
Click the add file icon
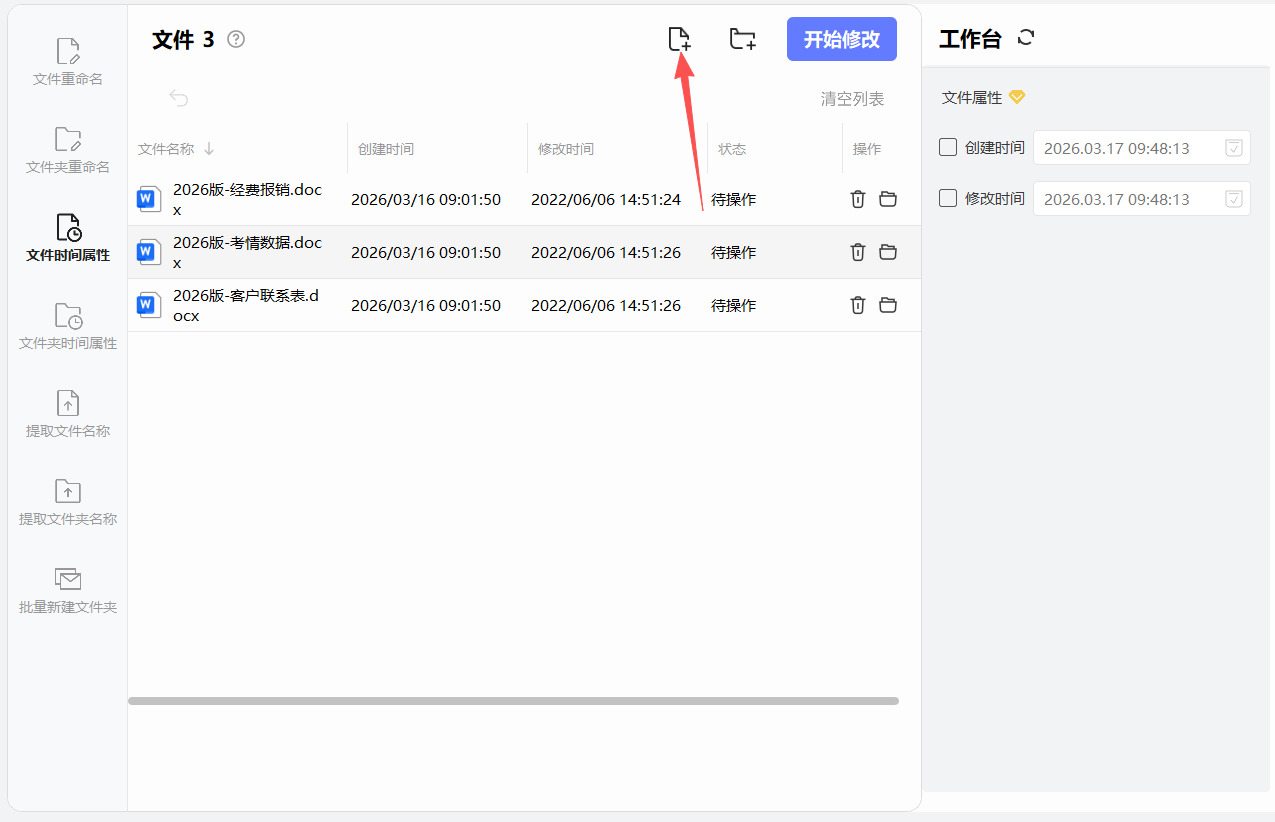click(x=679, y=39)
